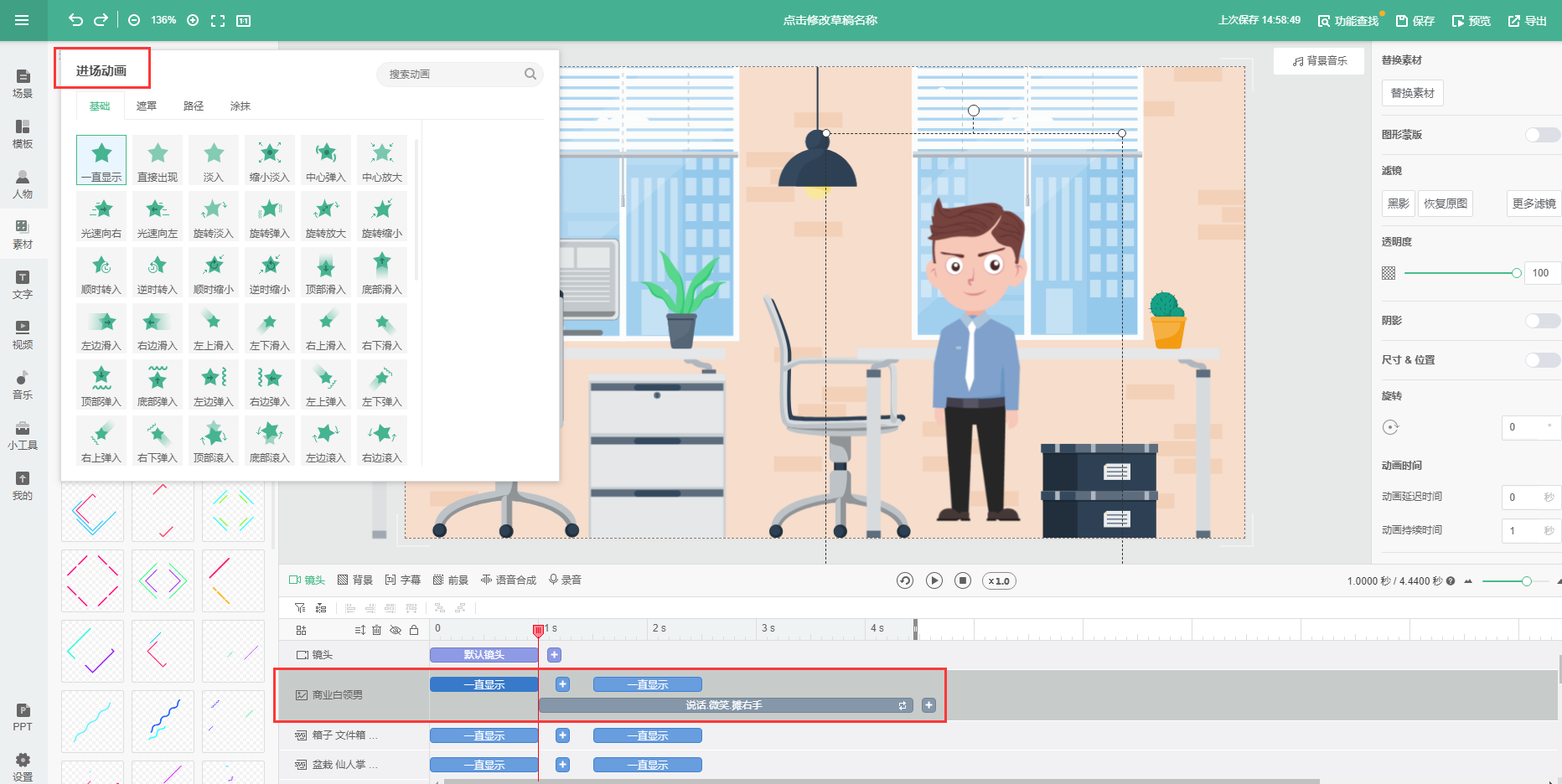Undo the last action

(75, 20)
